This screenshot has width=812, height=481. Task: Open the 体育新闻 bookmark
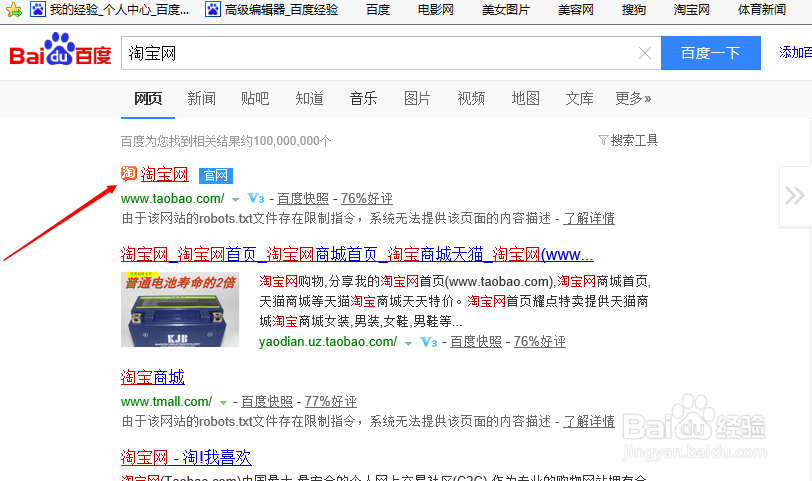[762, 9]
